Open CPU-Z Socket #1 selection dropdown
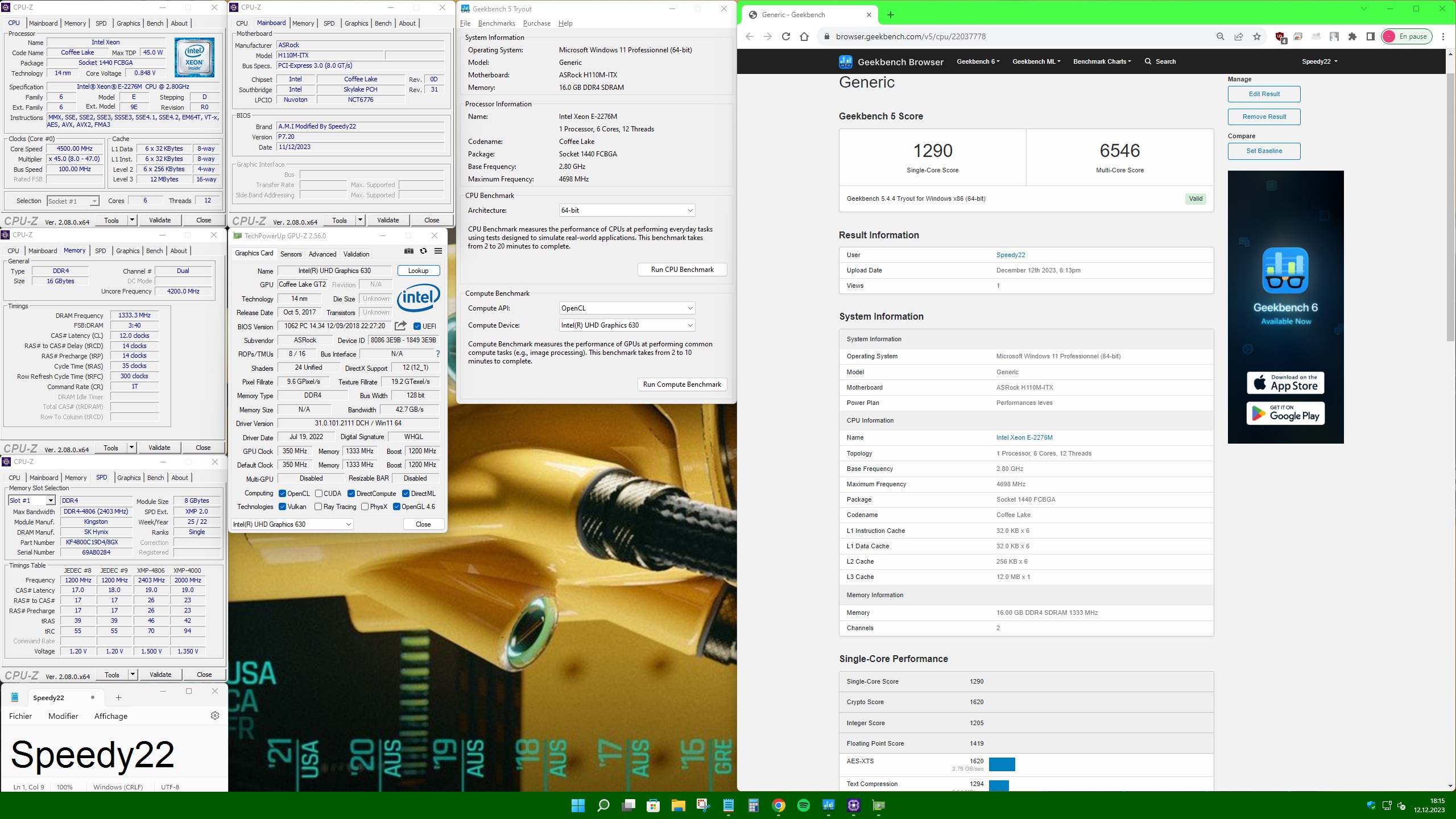The height and width of the screenshot is (819, 1456). 72,201
